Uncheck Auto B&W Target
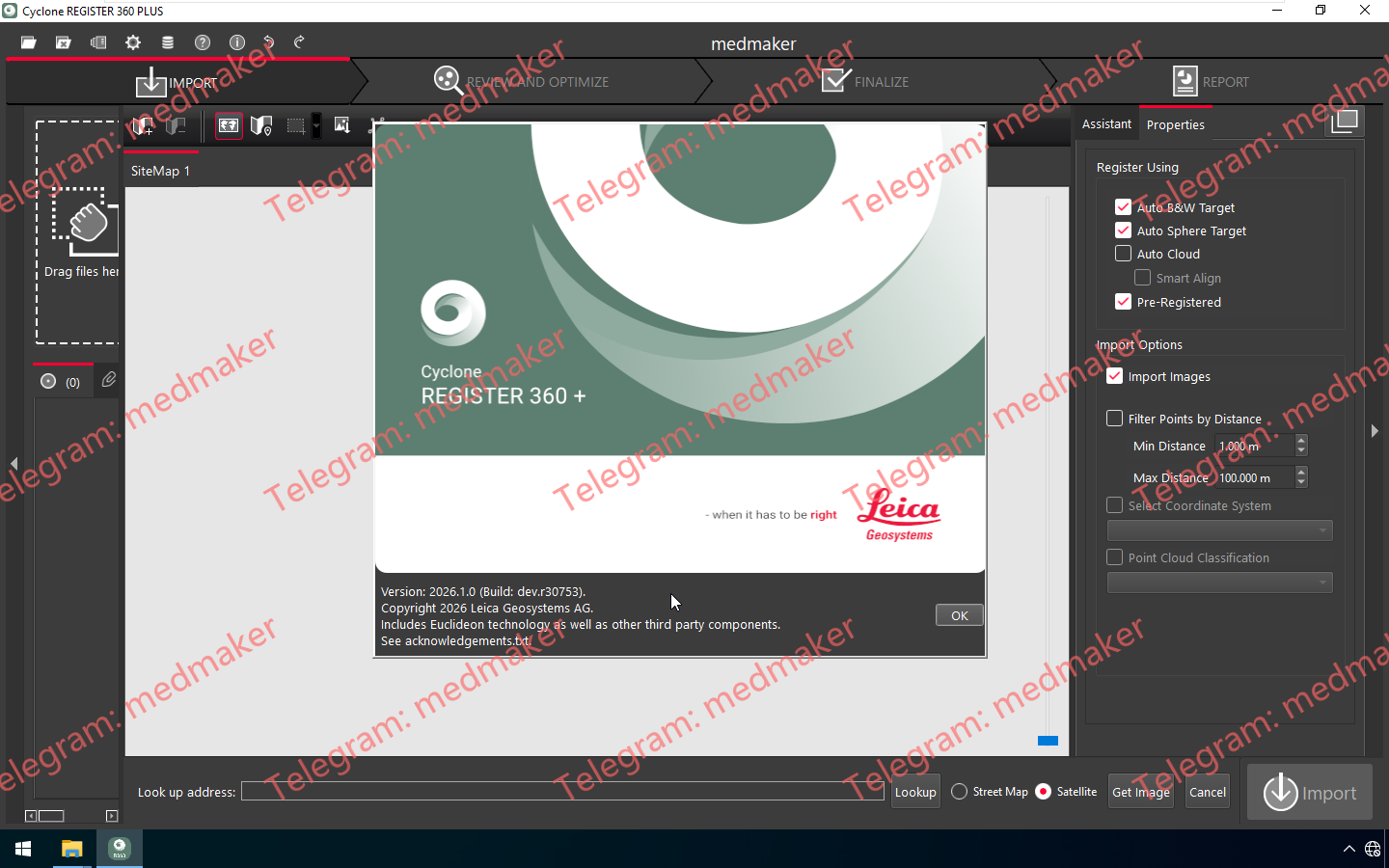The width and height of the screenshot is (1389, 868). [x=1123, y=207]
